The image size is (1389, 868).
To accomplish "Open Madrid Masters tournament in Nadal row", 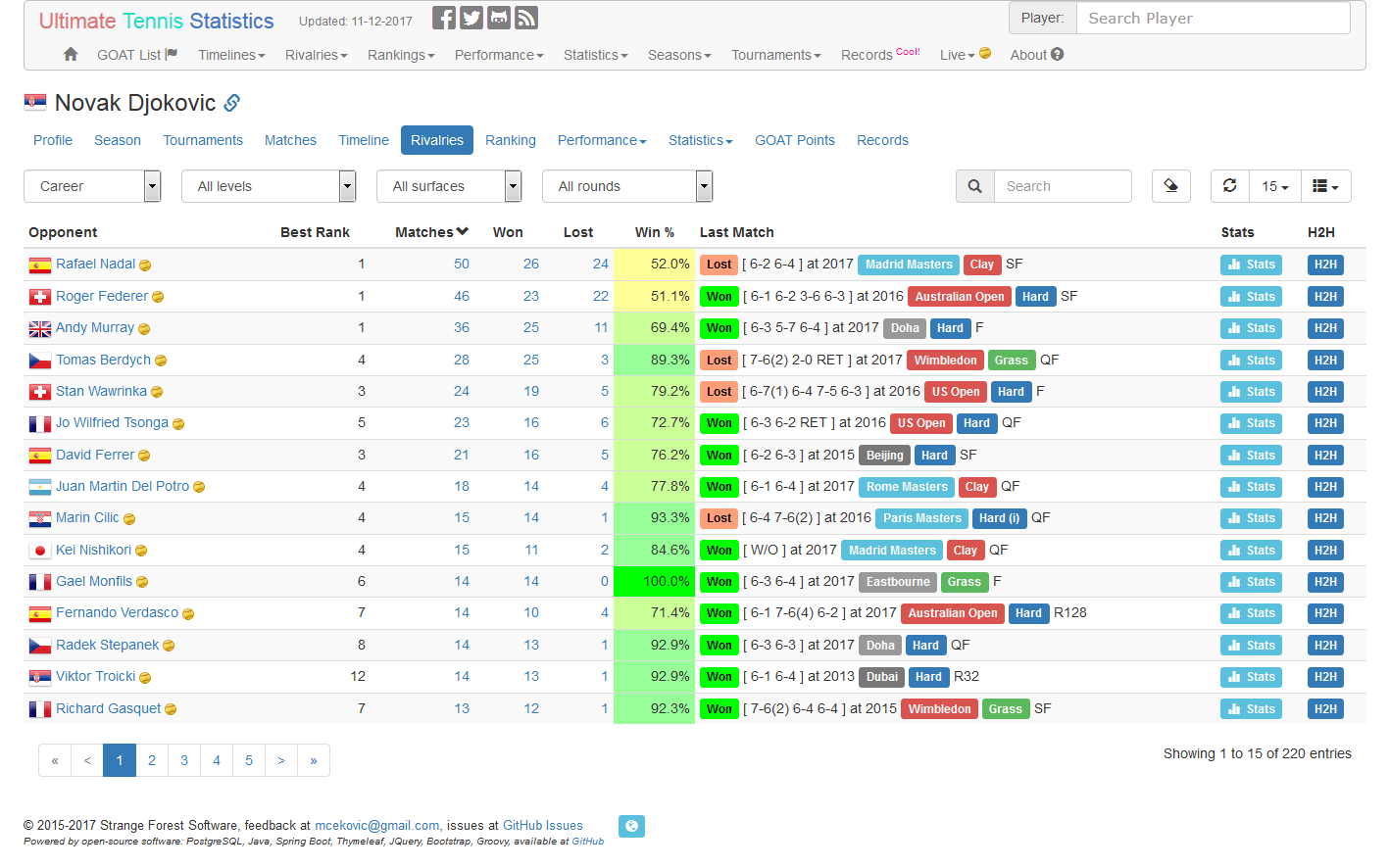I will tap(909, 265).
